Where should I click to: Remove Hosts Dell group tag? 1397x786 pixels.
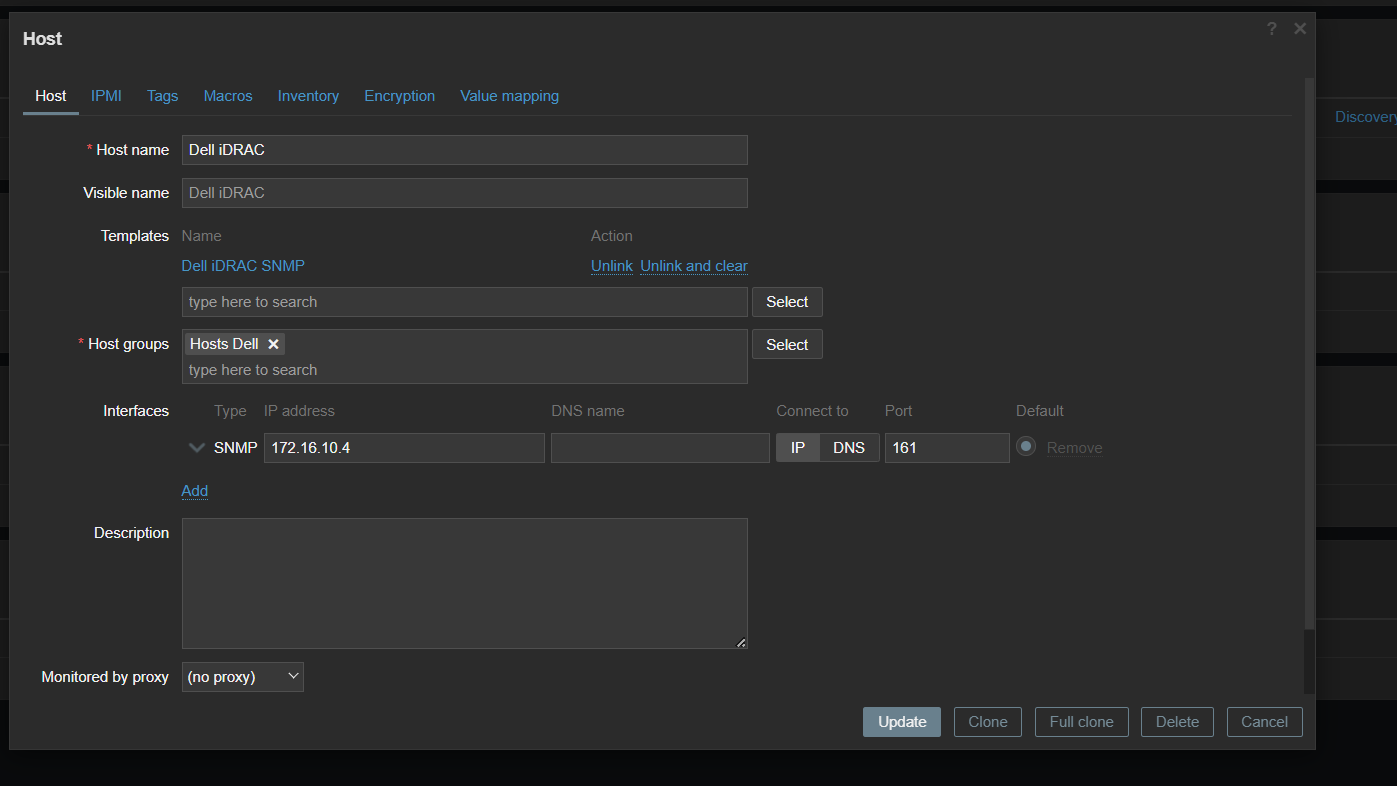pyautogui.click(x=273, y=344)
